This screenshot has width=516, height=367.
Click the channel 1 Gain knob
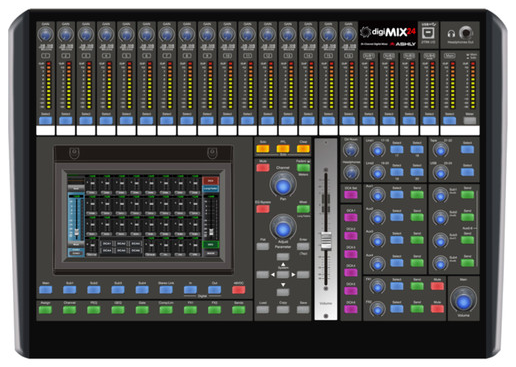coord(46,34)
